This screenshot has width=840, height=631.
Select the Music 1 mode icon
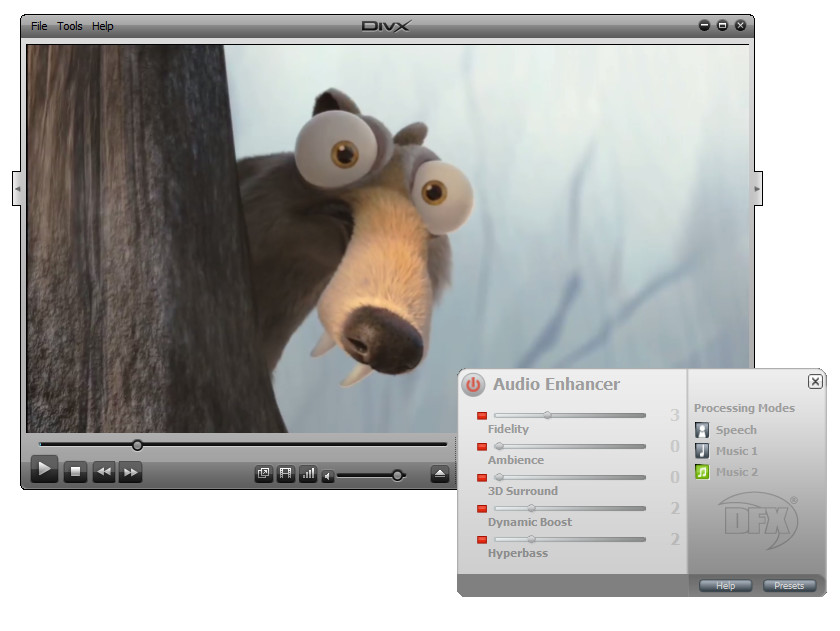point(702,451)
